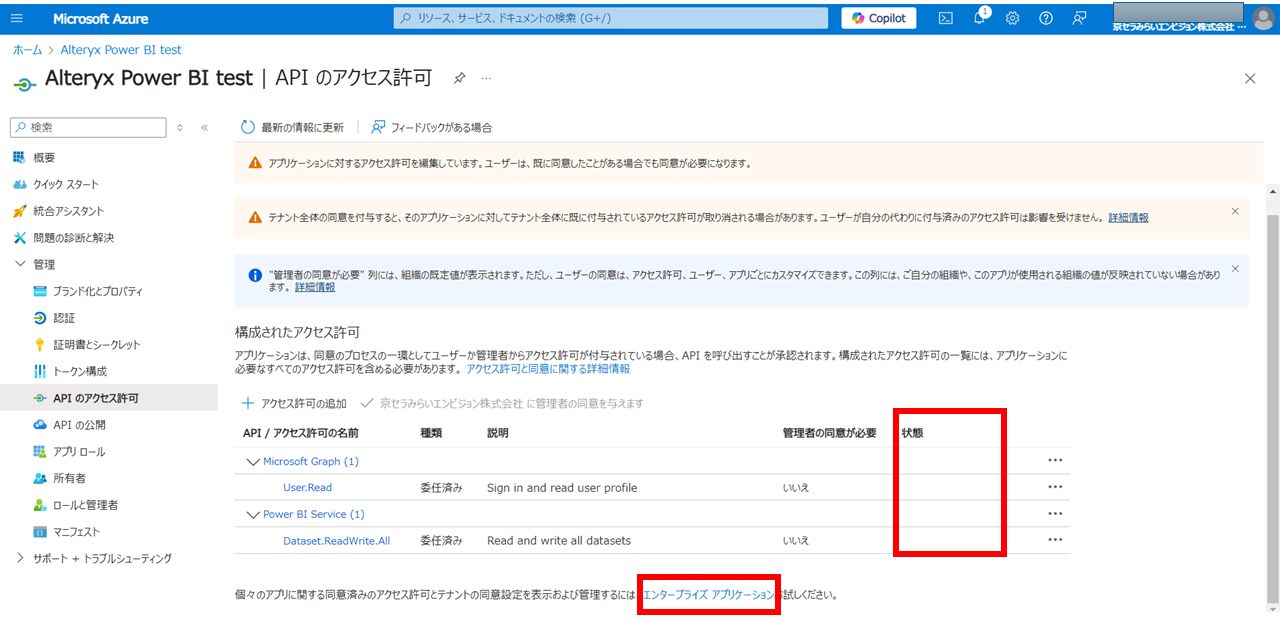Image resolution: width=1280 pixels, height=621 pixels.
Task: Open クイック スタート in the sidebar
Action: [66, 184]
